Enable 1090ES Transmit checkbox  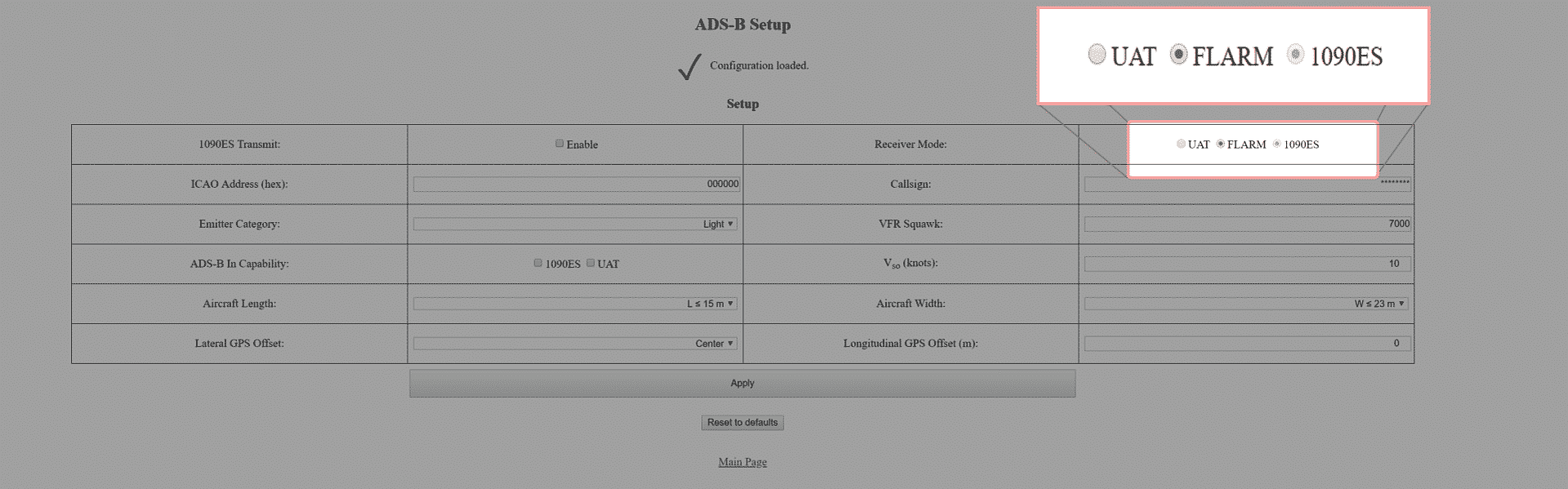[x=560, y=144]
